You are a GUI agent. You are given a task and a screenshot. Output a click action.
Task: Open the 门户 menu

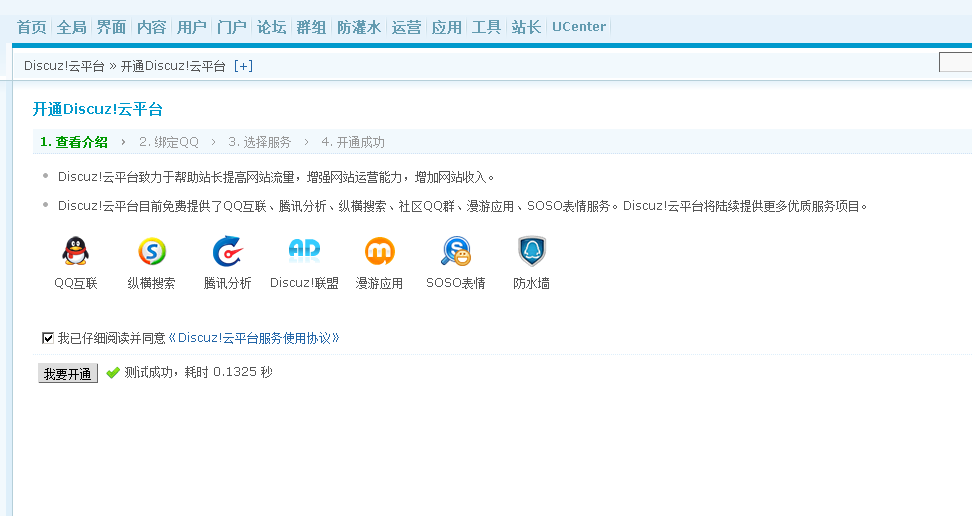coord(232,27)
